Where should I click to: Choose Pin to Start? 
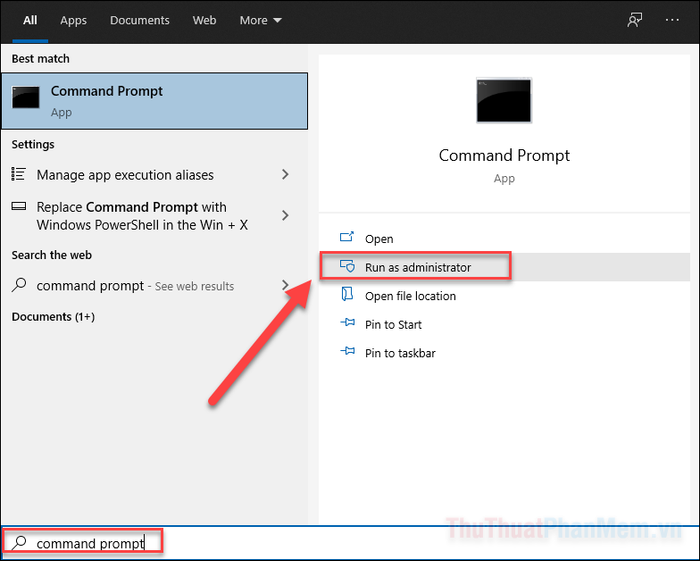[x=504, y=324]
